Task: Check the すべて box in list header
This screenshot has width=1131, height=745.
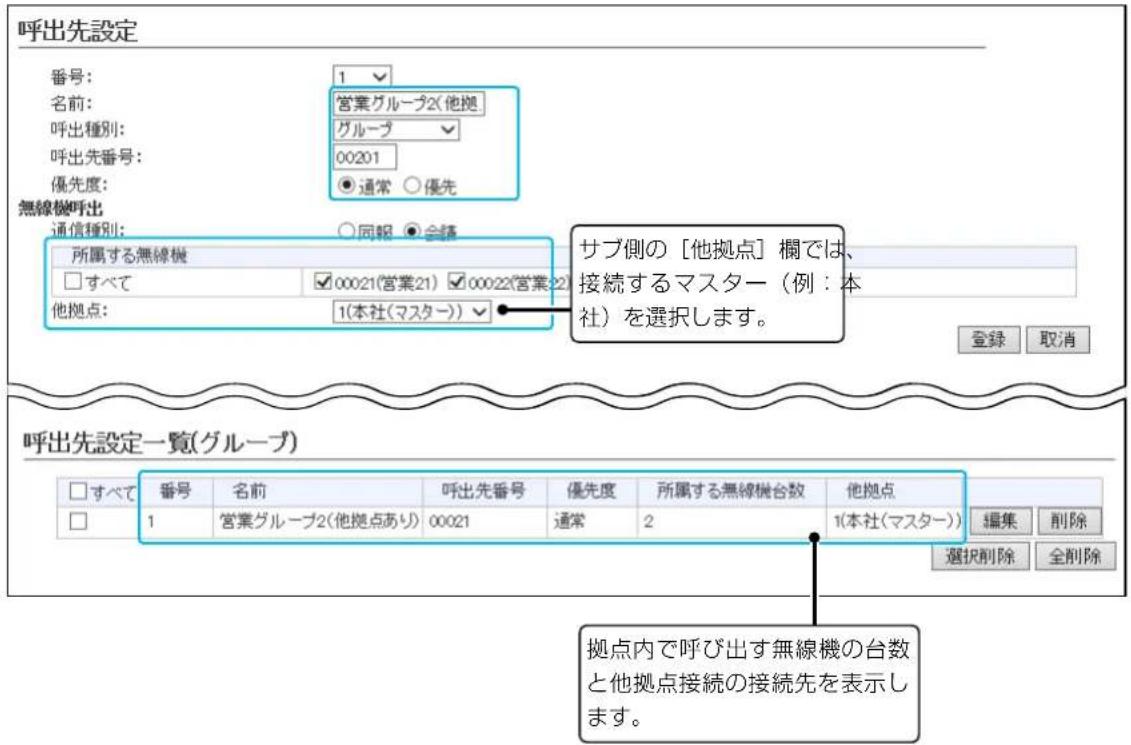Action: pos(78,491)
